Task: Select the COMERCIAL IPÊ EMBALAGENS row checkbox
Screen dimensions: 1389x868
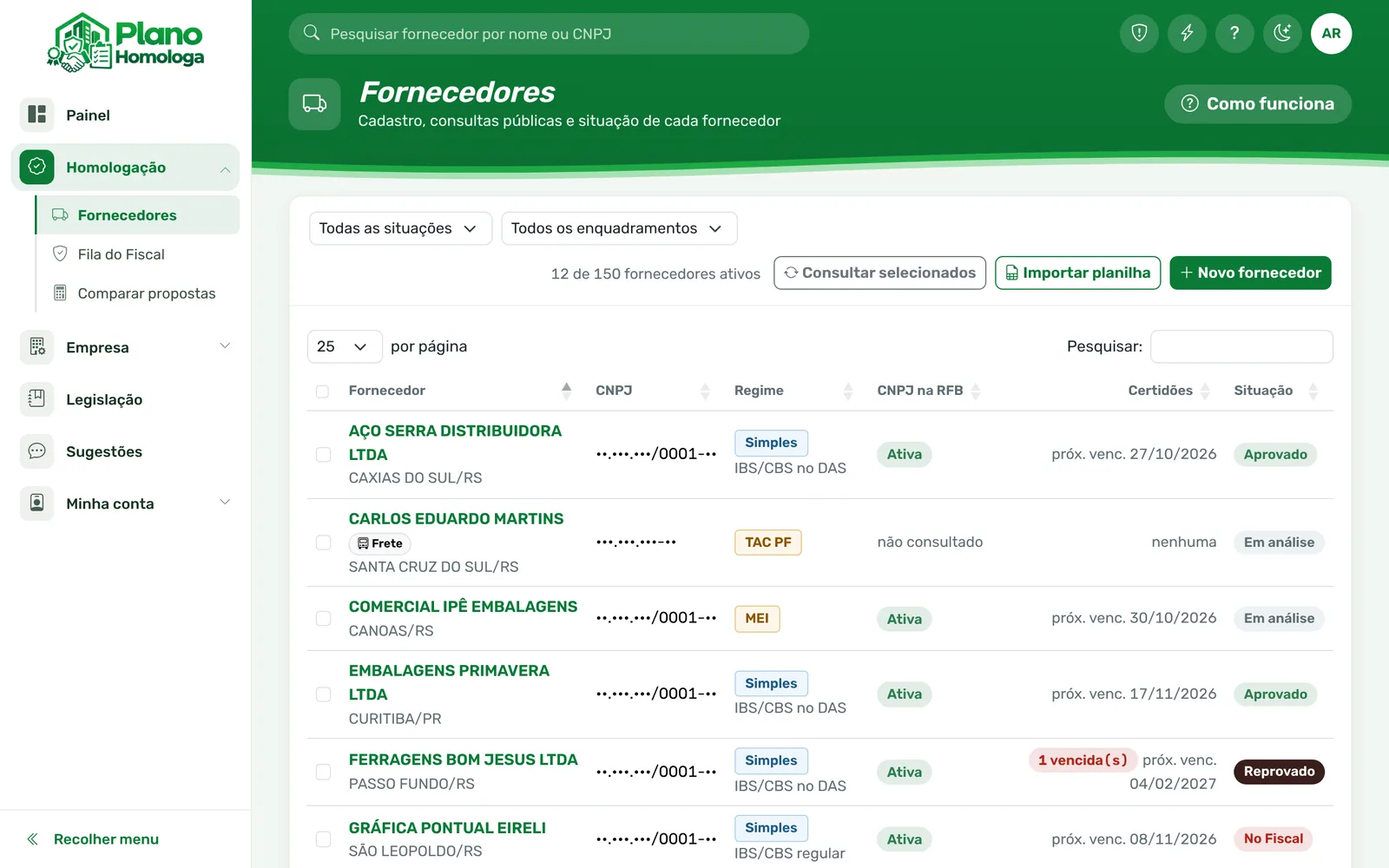Action: coord(323,619)
